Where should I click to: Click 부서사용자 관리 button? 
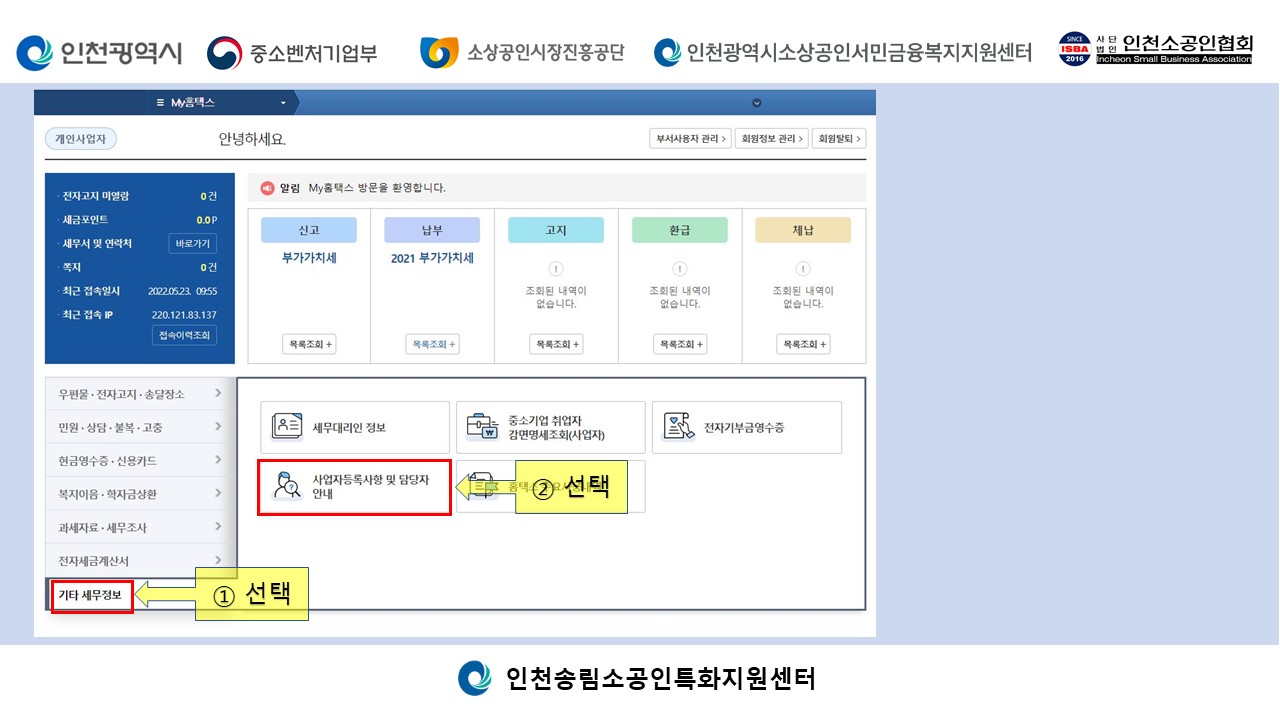pos(690,139)
